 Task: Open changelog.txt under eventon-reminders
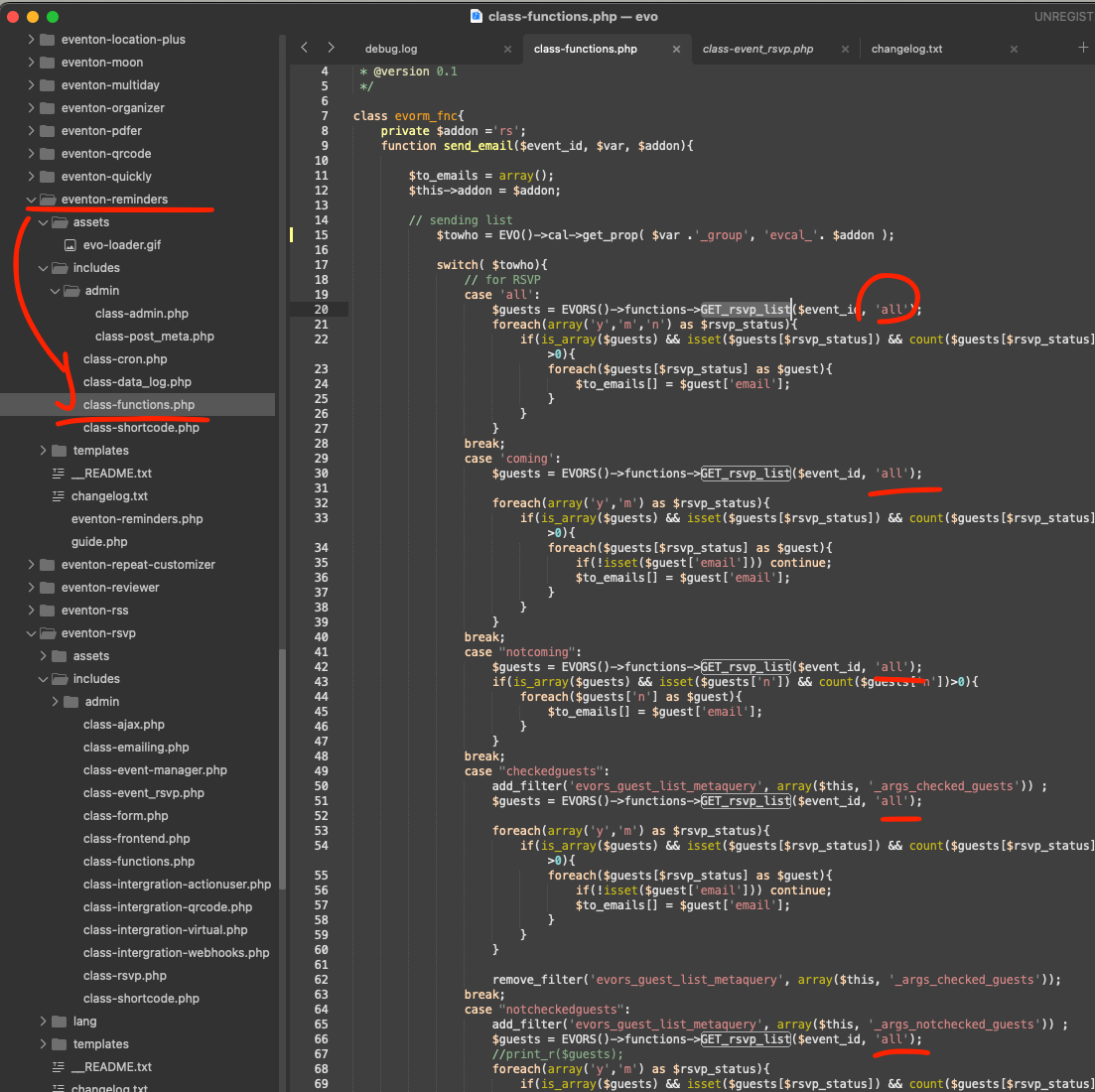[109, 495]
